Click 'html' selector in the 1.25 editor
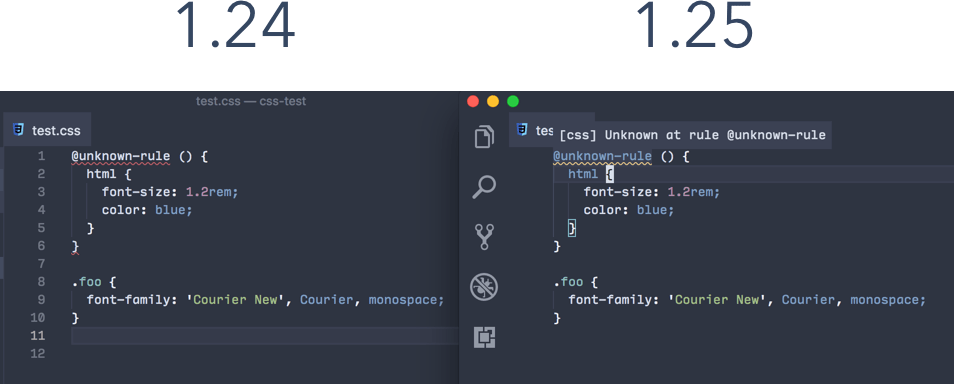 coord(583,175)
